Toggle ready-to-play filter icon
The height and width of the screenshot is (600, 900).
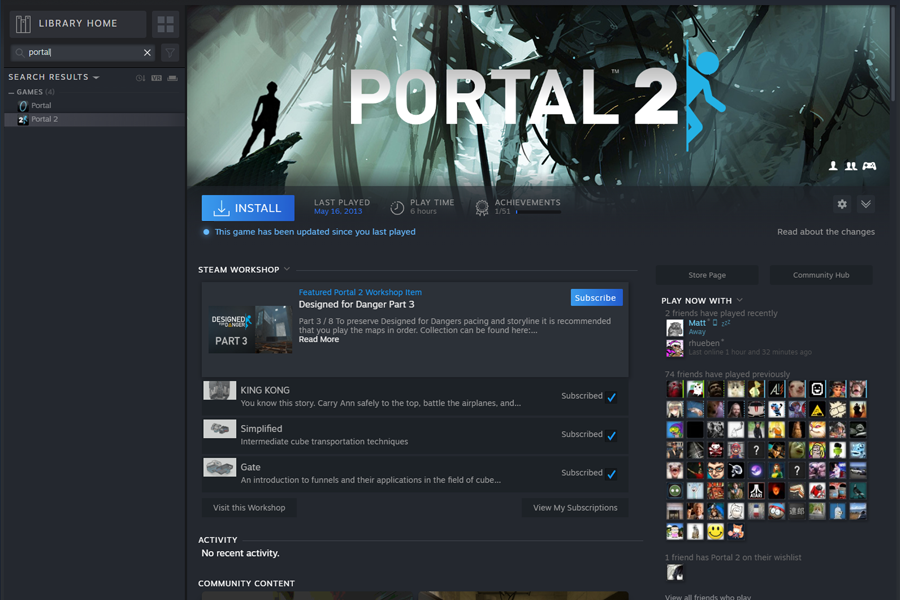click(172, 78)
